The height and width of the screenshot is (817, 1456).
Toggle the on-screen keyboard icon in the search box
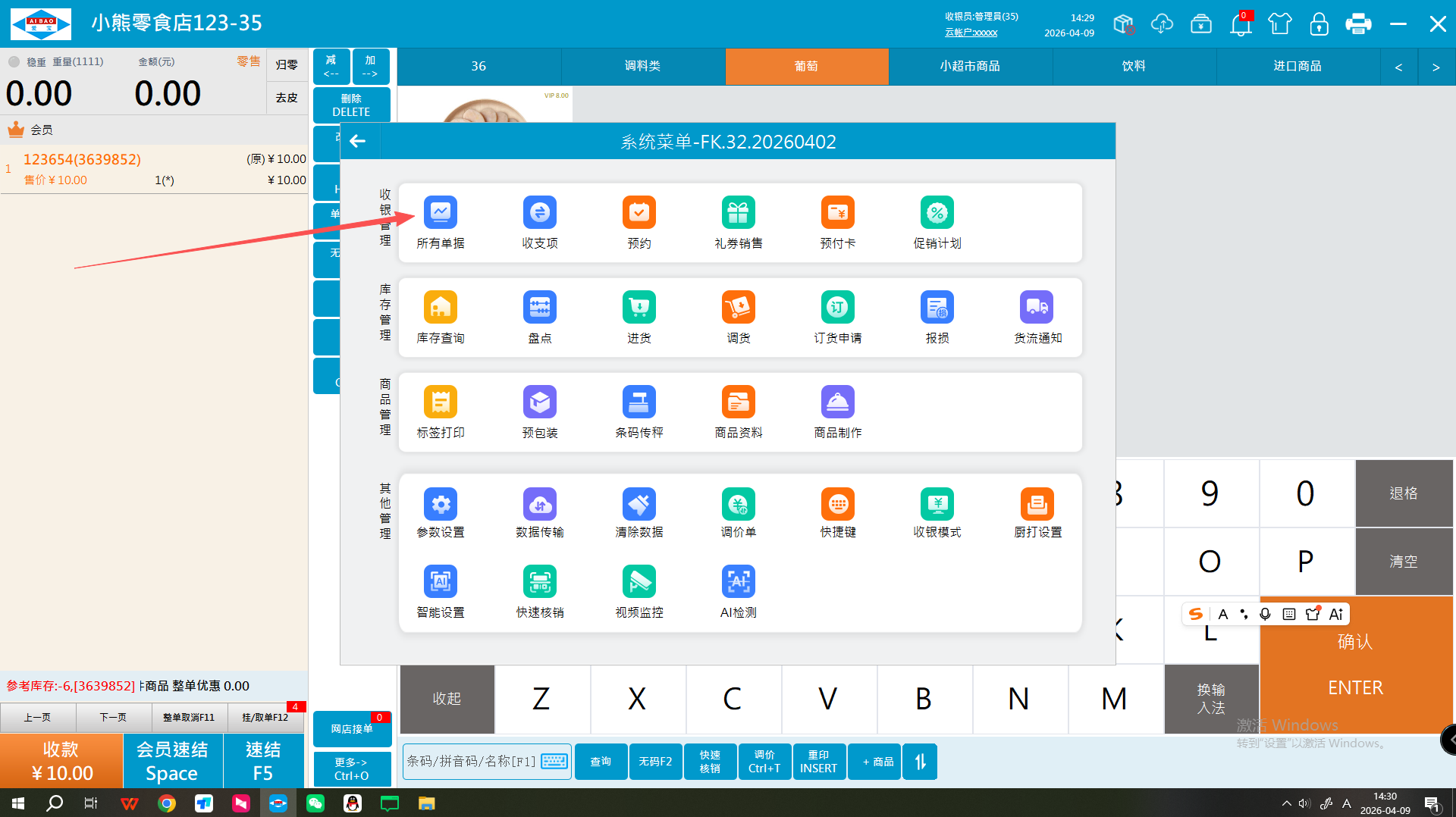pos(554,761)
